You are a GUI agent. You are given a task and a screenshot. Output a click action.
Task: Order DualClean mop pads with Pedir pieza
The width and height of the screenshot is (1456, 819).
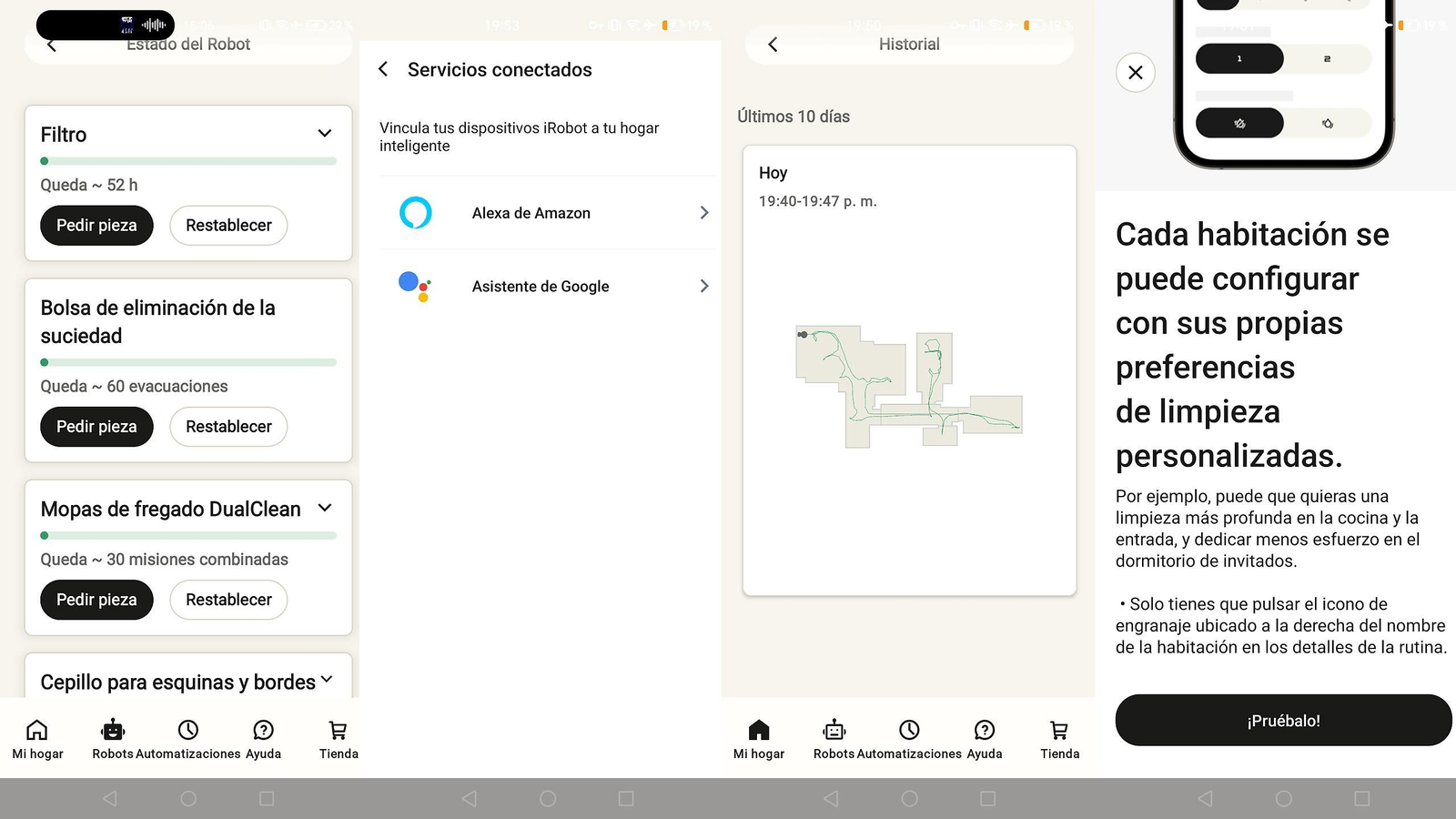tap(96, 600)
